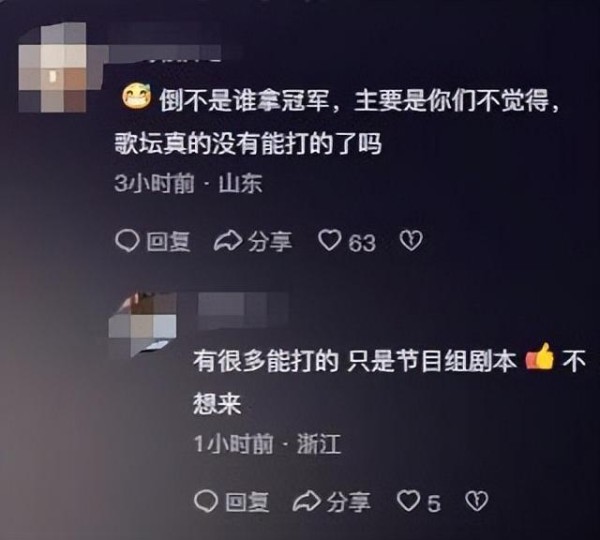Open the pixelated avatar of first commenter
The height and width of the screenshot is (540, 600).
coord(52,67)
